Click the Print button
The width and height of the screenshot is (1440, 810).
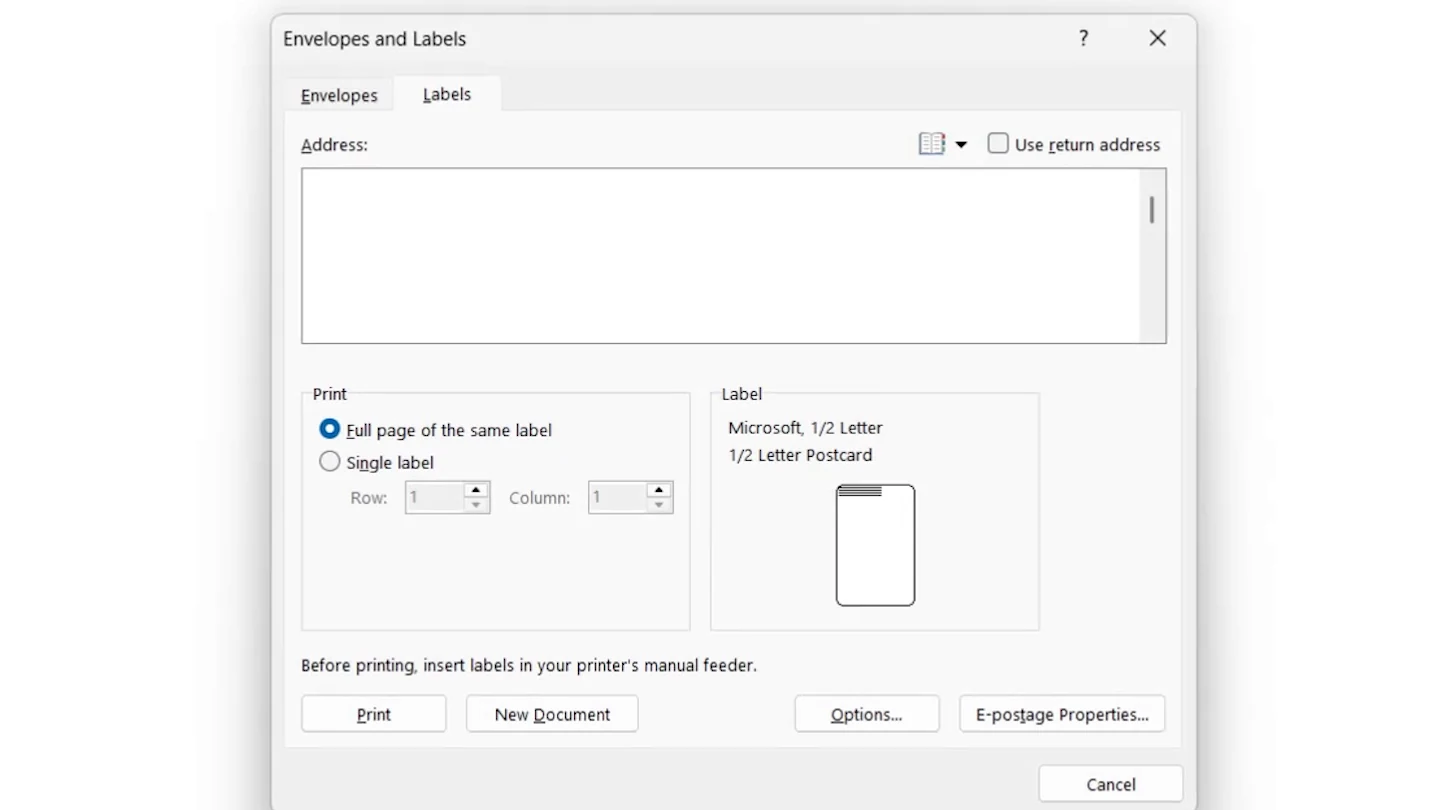tap(374, 714)
